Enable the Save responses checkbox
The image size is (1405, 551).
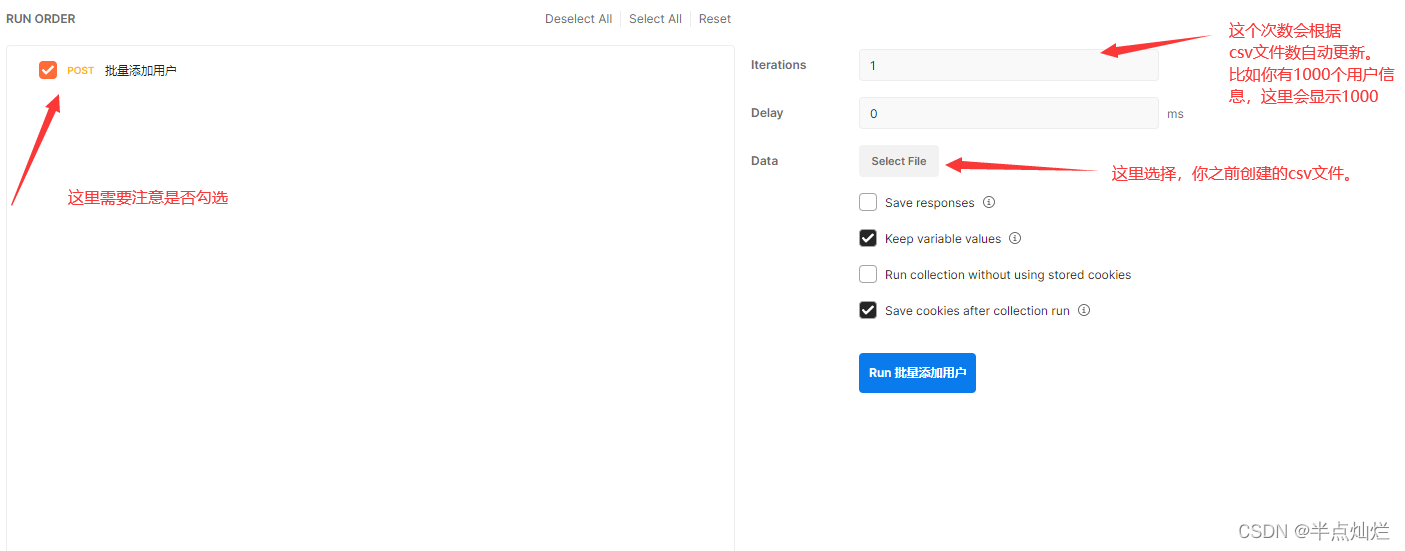click(x=868, y=203)
